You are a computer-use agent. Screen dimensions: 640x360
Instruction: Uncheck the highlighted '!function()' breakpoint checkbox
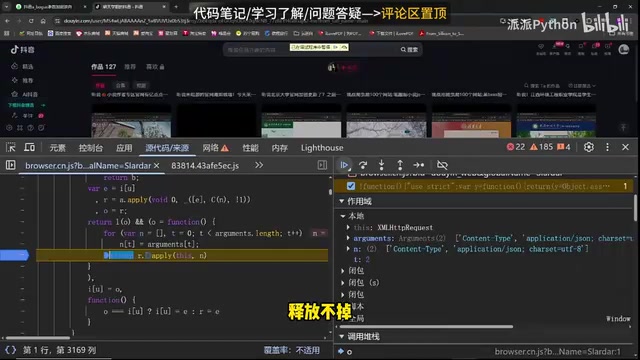tap(351, 186)
